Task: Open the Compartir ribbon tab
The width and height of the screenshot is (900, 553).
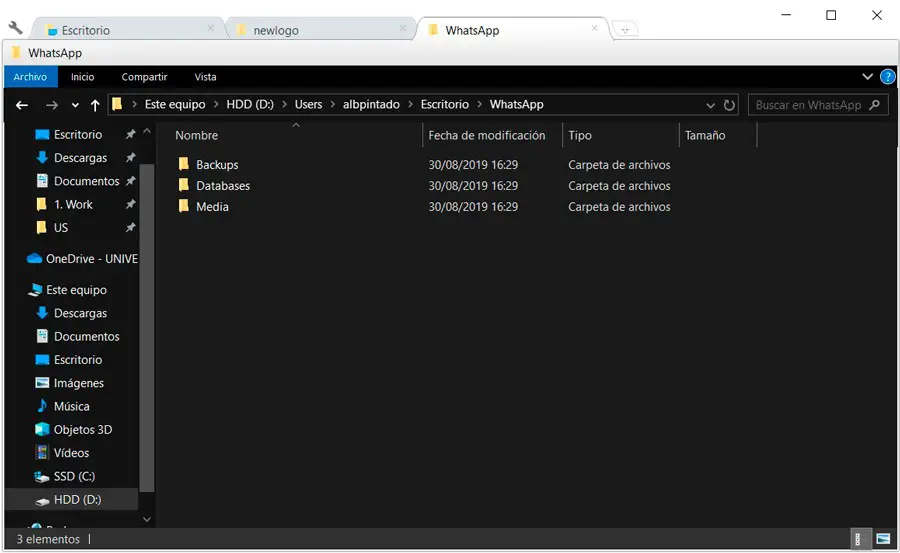Action: pos(144,76)
